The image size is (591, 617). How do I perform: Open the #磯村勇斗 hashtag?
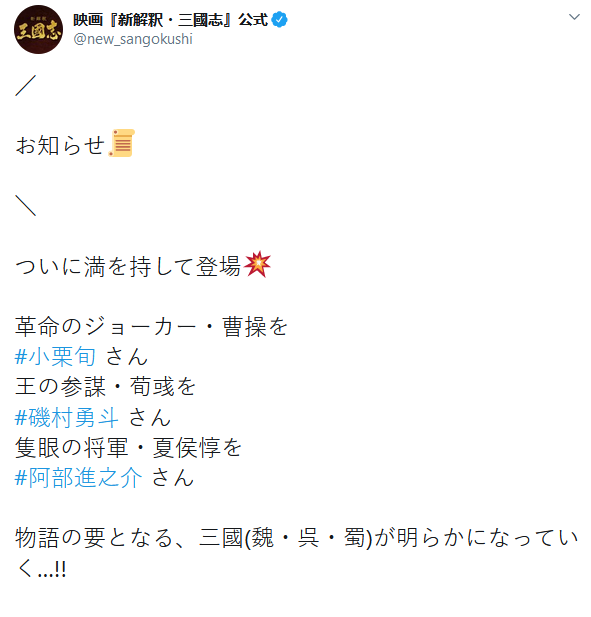[66, 417]
